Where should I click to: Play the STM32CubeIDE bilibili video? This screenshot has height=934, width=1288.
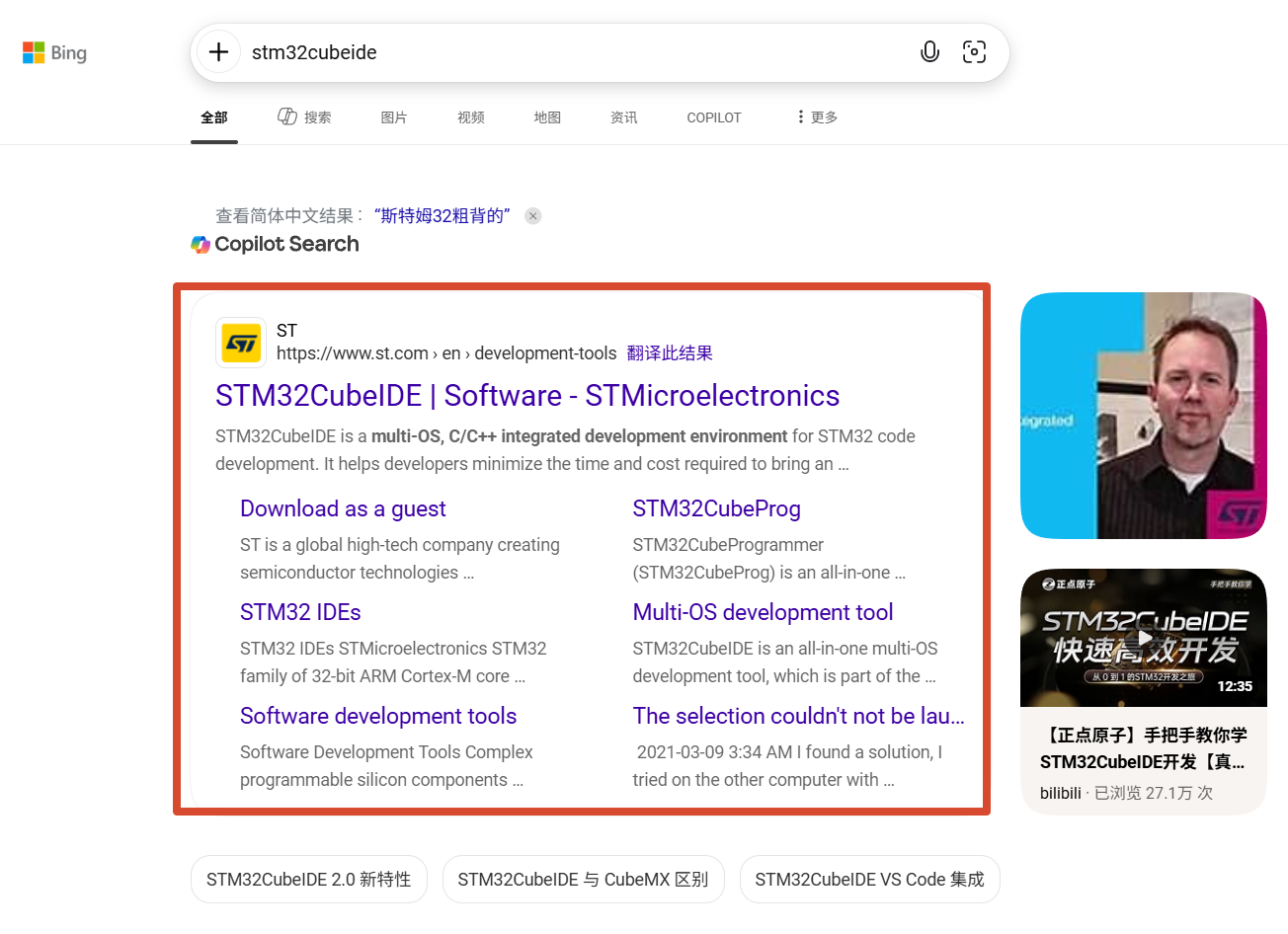(x=1144, y=638)
